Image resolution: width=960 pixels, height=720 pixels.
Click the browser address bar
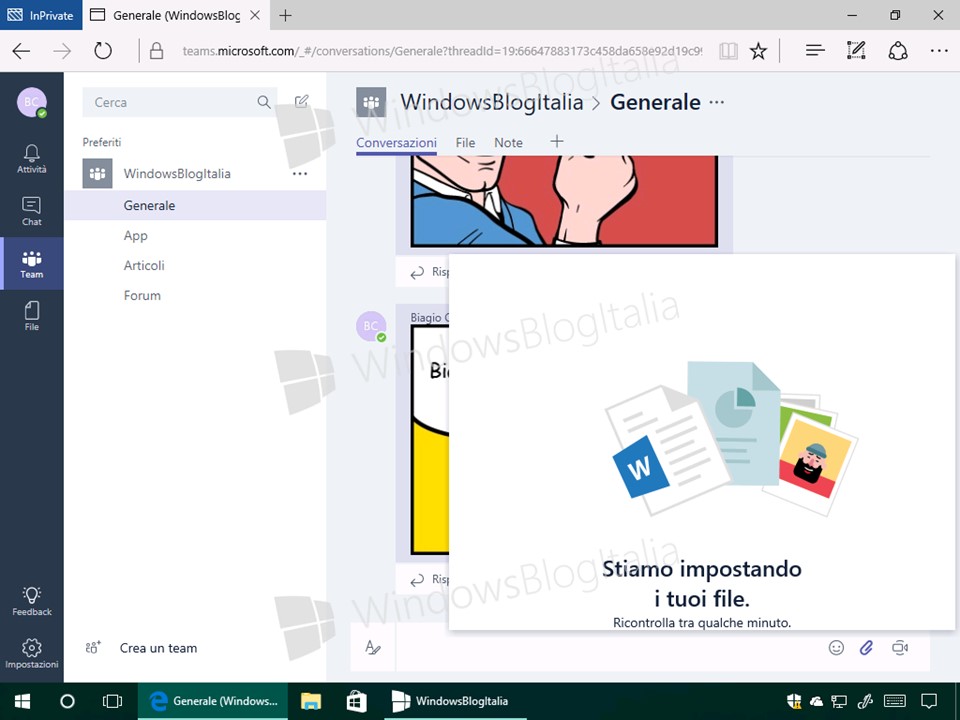tap(442, 51)
